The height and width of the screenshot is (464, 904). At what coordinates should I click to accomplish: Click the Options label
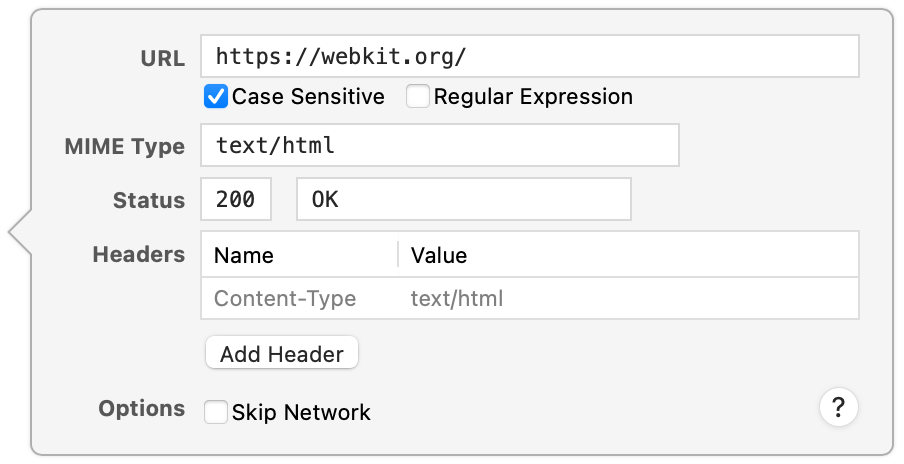pyautogui.click(x=141, y=408)
